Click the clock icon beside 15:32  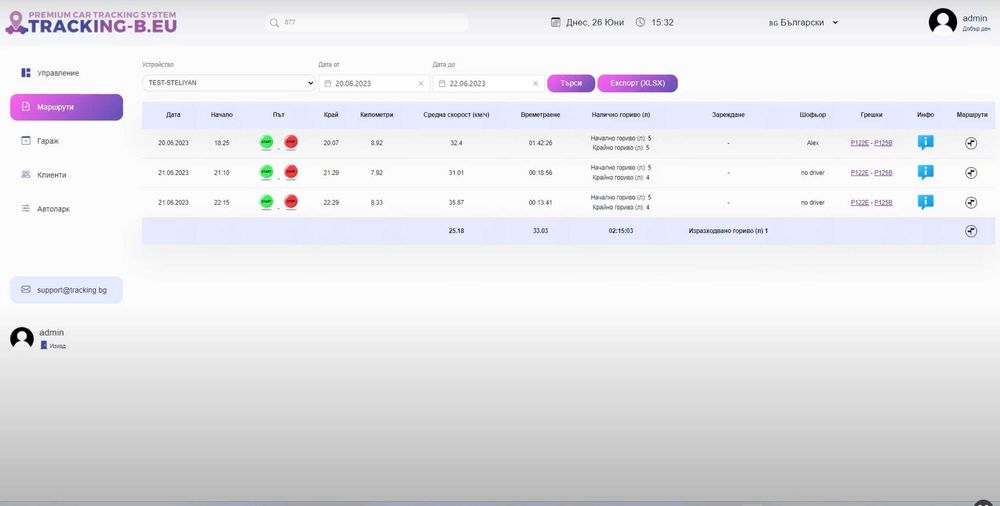point(640,22)
